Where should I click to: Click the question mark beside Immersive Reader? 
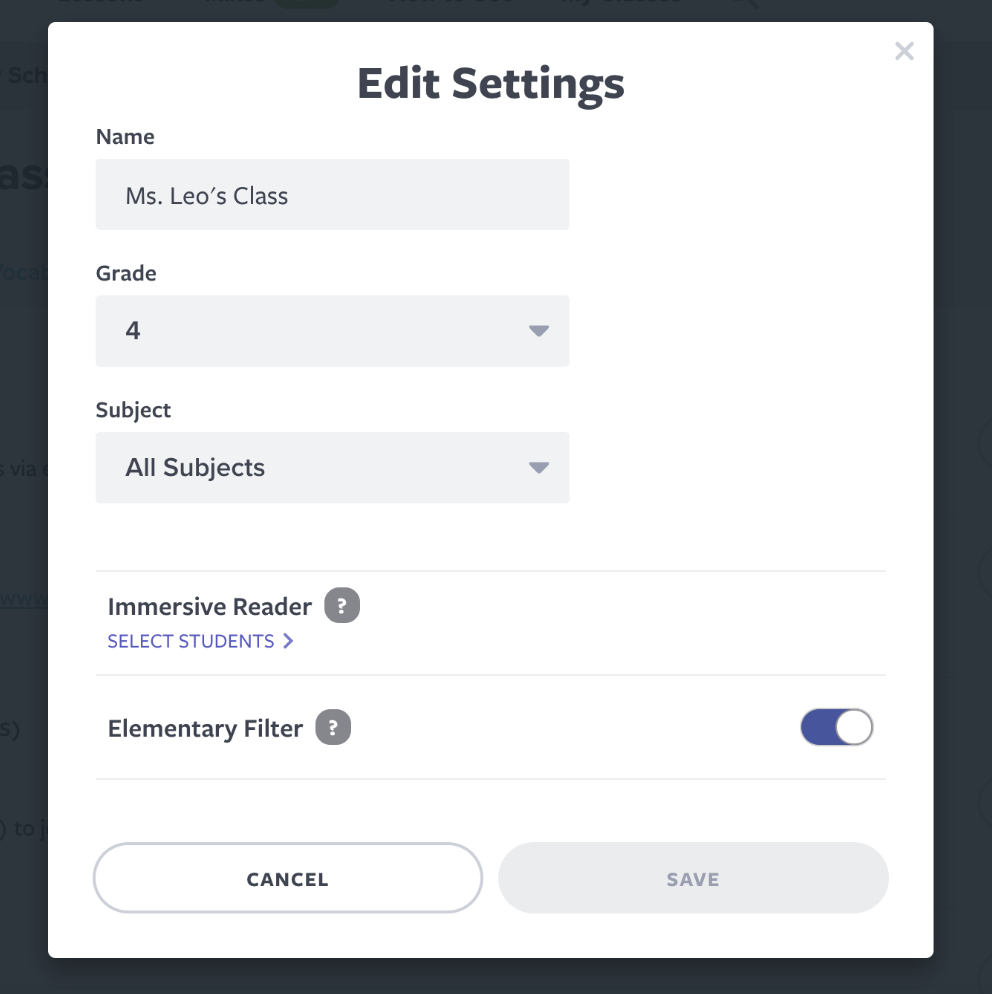[342, 605]
